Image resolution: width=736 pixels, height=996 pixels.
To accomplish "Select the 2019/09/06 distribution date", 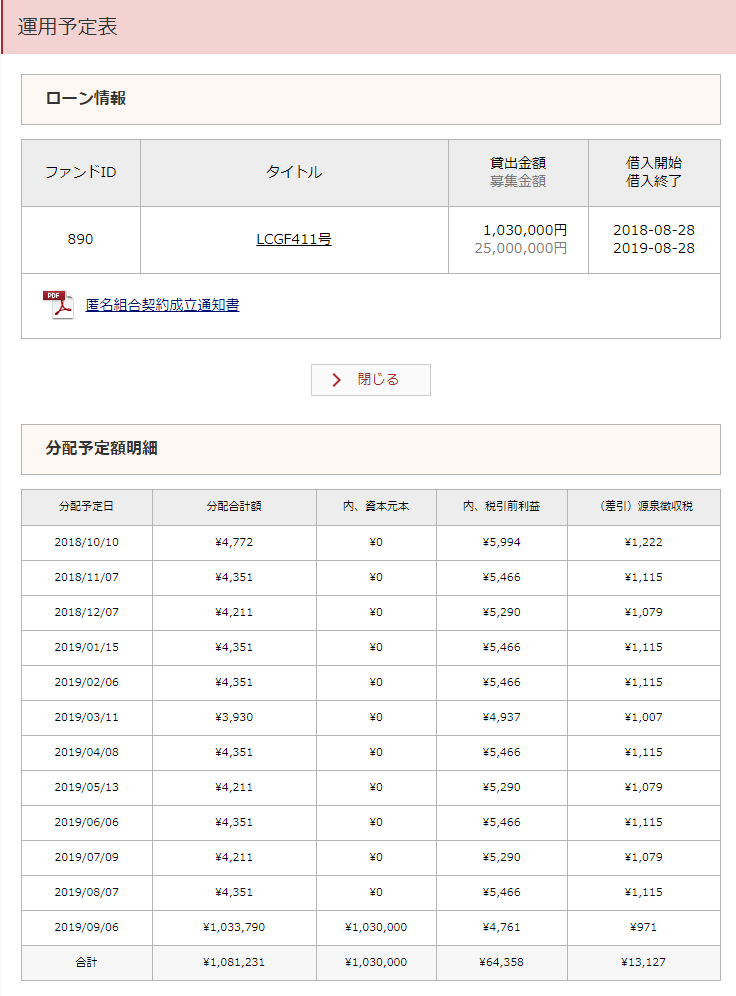I will point(86,927).
